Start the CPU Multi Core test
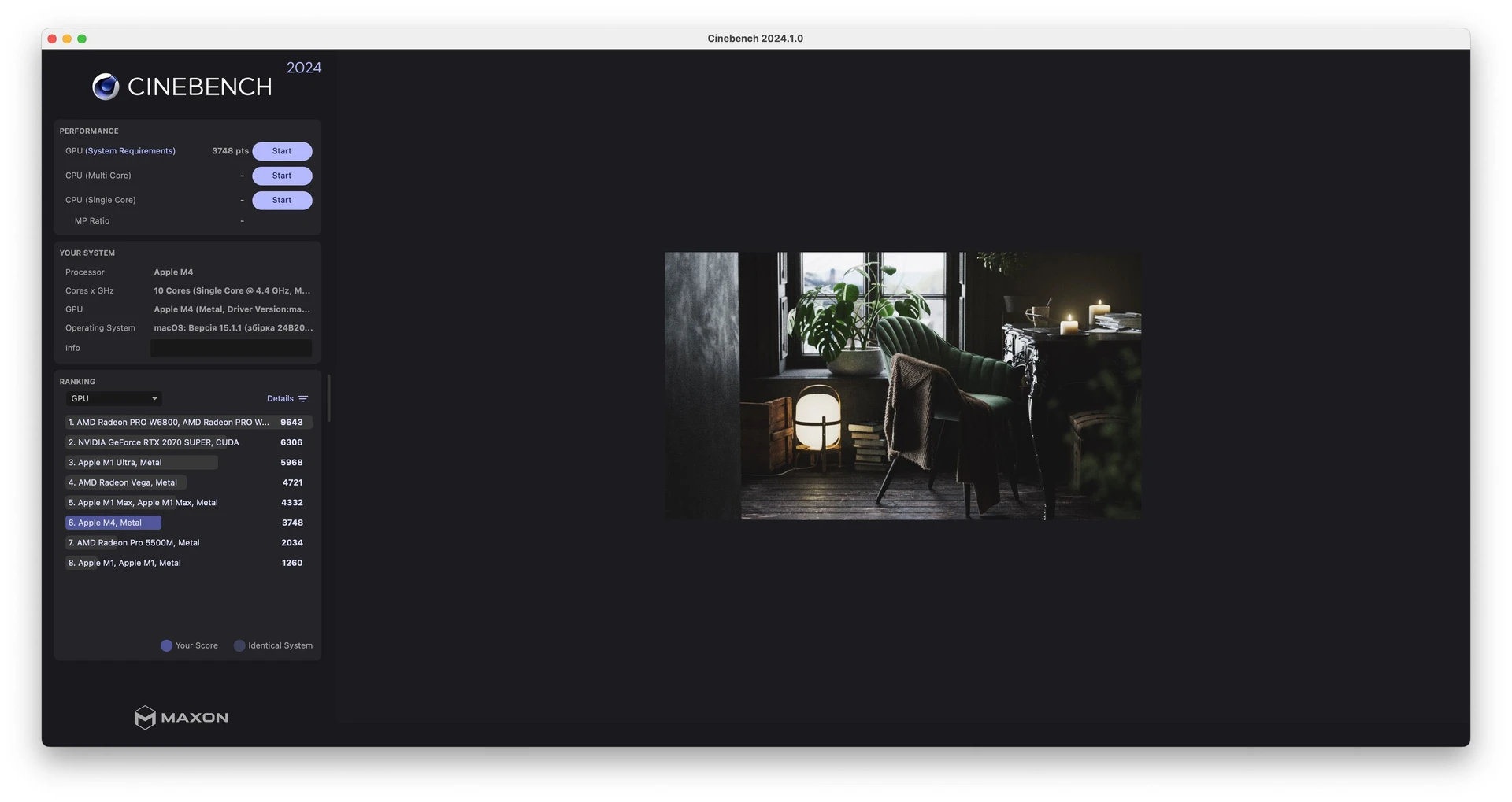 point(282,176)
